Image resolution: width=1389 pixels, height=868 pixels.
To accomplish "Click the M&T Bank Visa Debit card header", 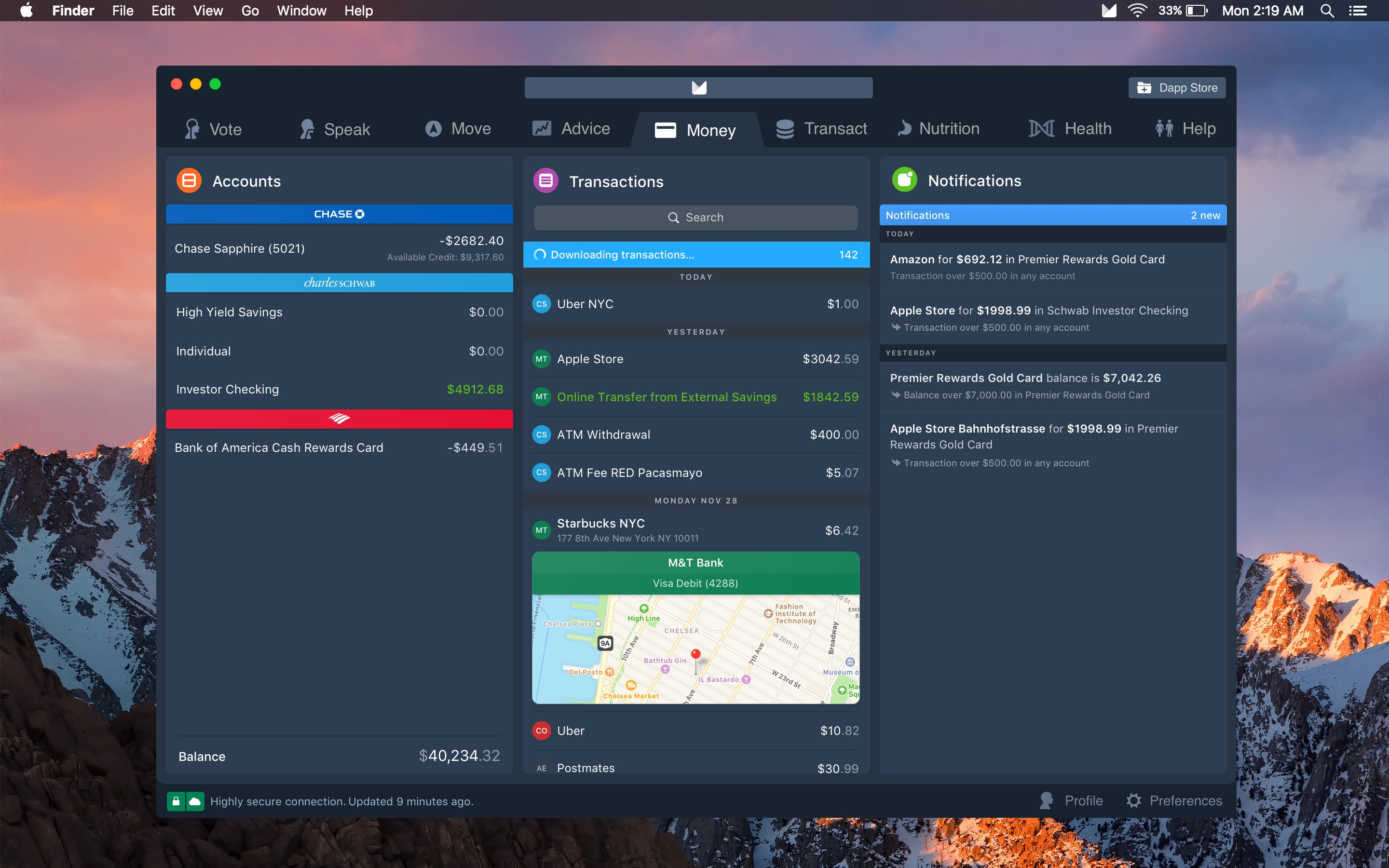I will (x=695, y=573).
